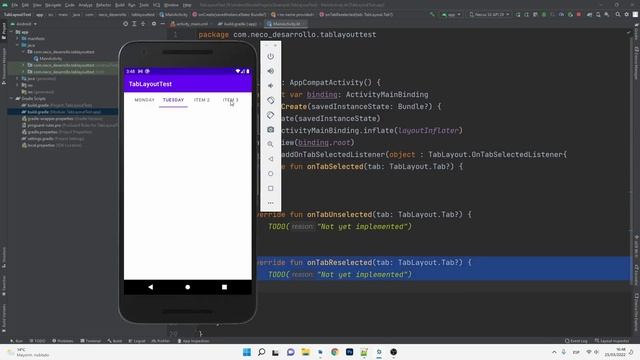Open the Refactor menu
The height and width of the screenshot is (360, 640).
pyautogui.click(x=103, y=5)
